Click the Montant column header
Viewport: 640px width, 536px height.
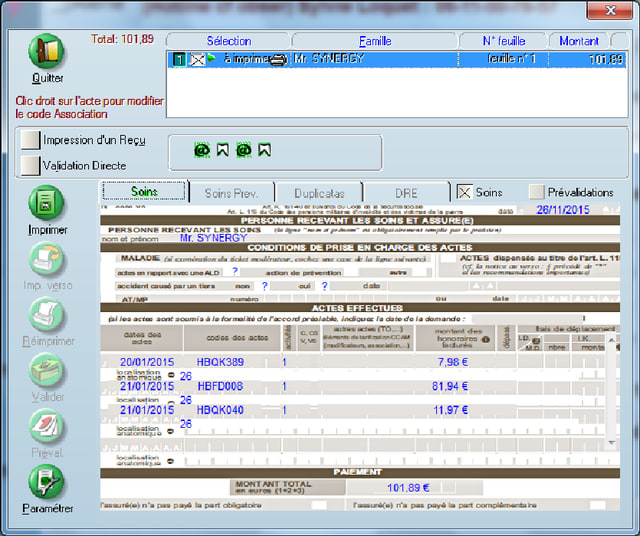point(579,41)
